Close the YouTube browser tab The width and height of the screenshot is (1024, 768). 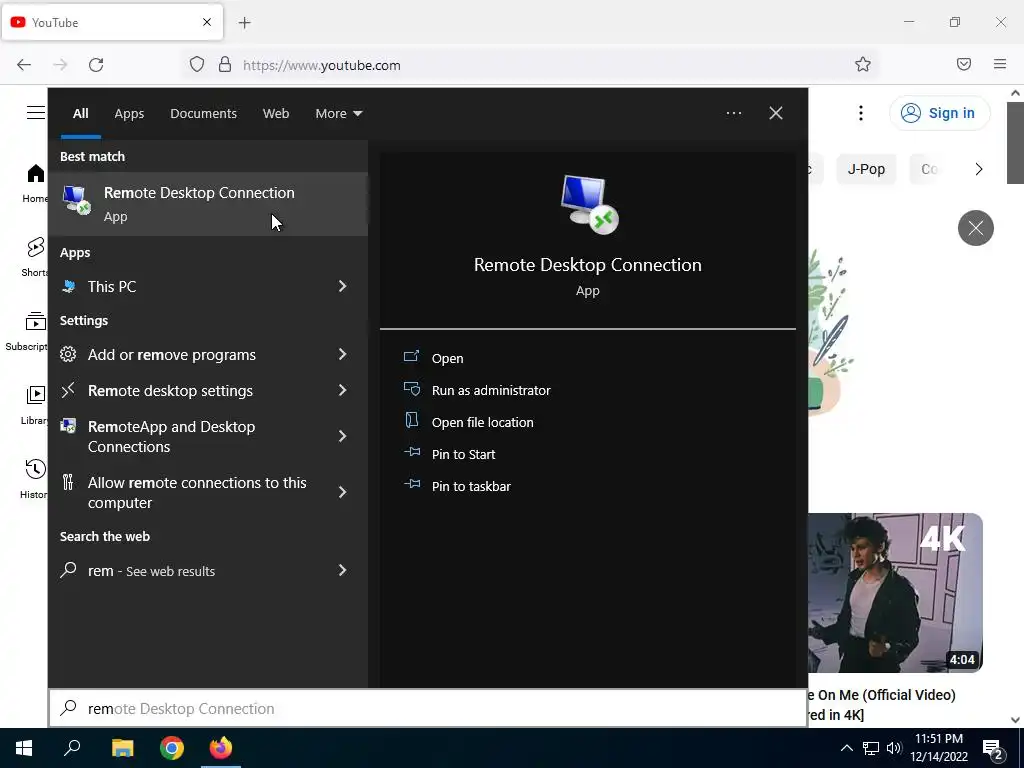pos(207,22)
